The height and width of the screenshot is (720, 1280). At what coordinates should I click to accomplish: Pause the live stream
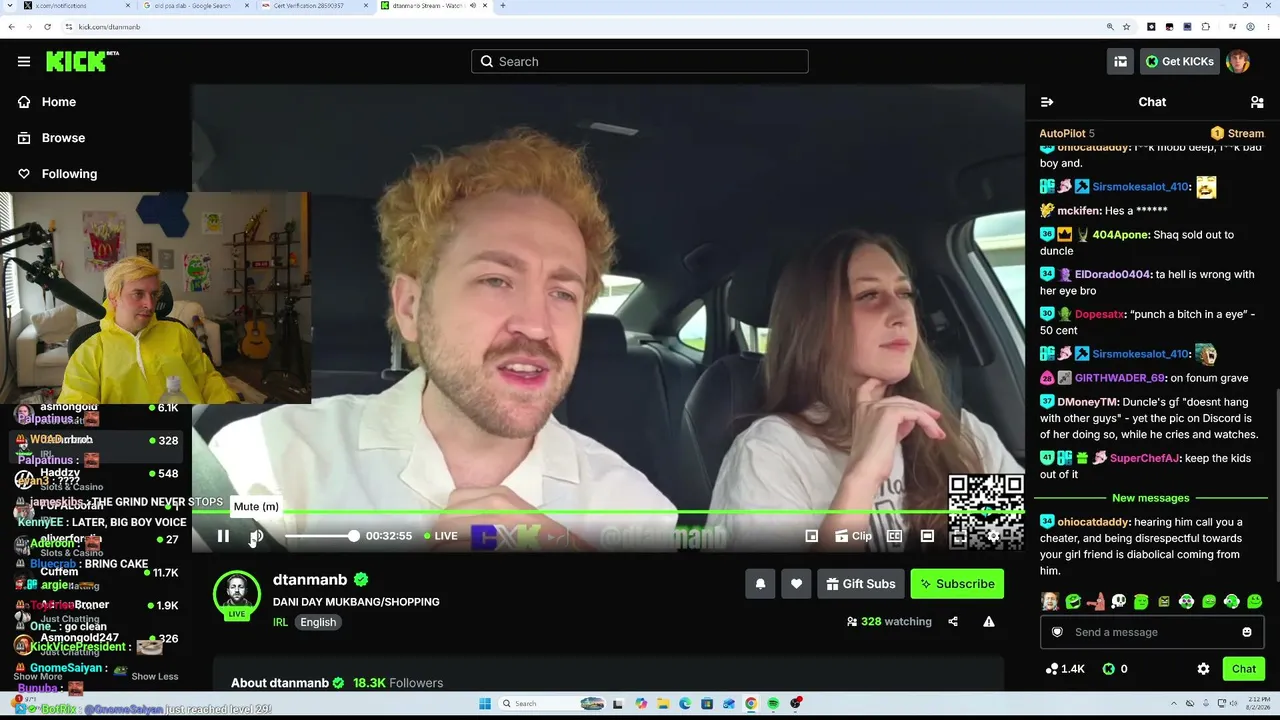pyautogui.click(x=223, y=536)
